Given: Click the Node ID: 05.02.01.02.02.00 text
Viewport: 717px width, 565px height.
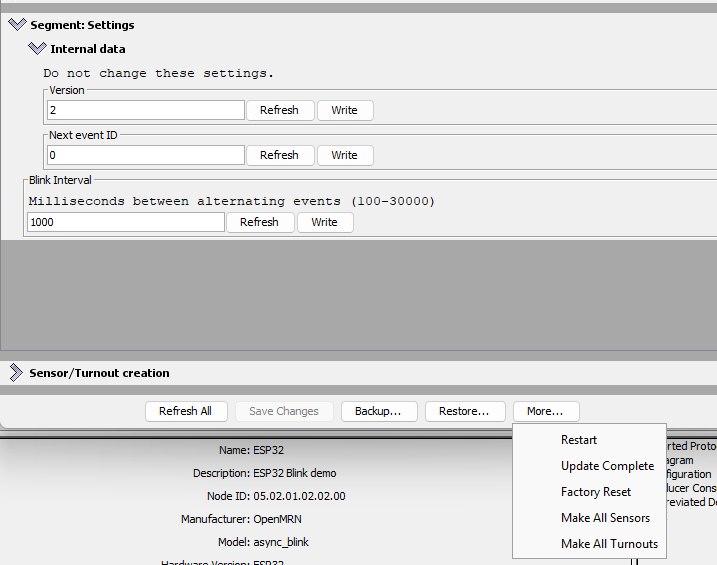Looking at the screenshot, I should pos(276,496).
